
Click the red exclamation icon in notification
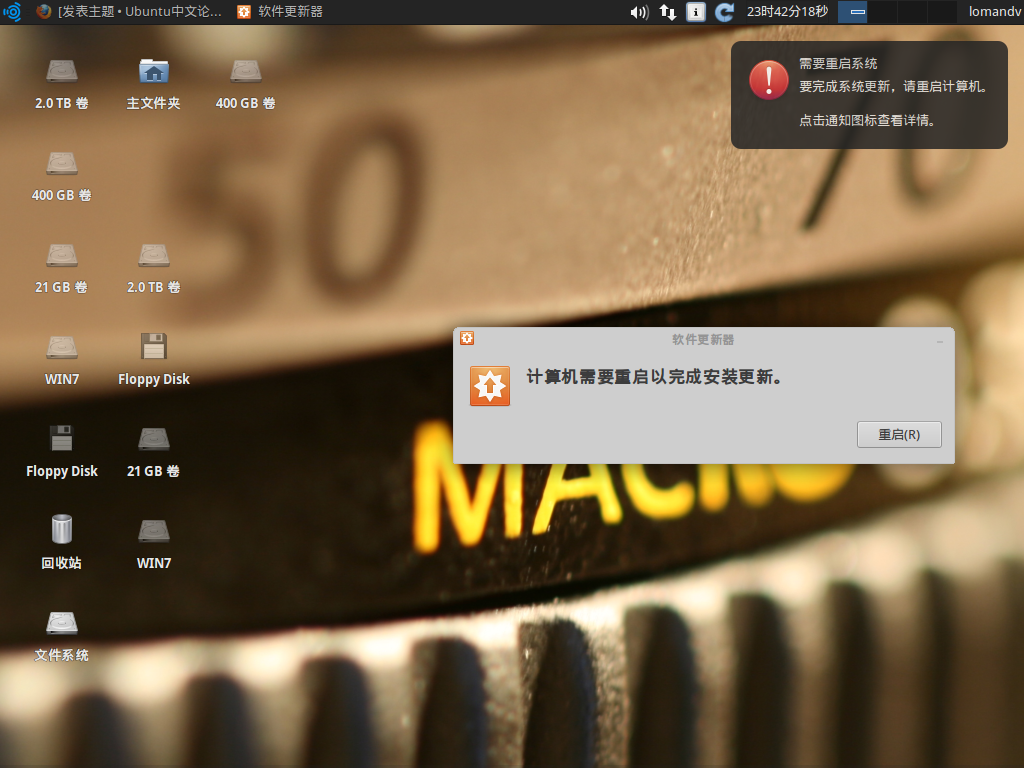(769, 80)
